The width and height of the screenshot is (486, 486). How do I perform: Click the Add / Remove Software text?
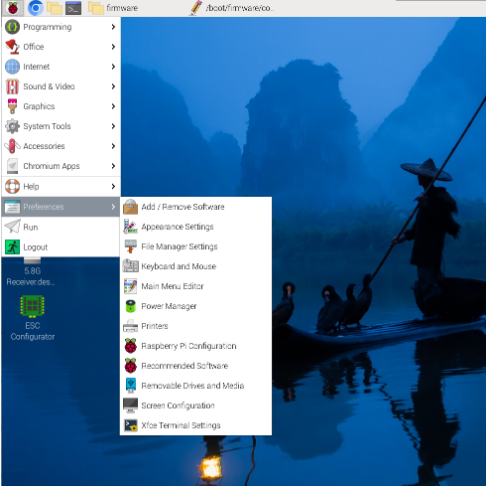[183, 207]
